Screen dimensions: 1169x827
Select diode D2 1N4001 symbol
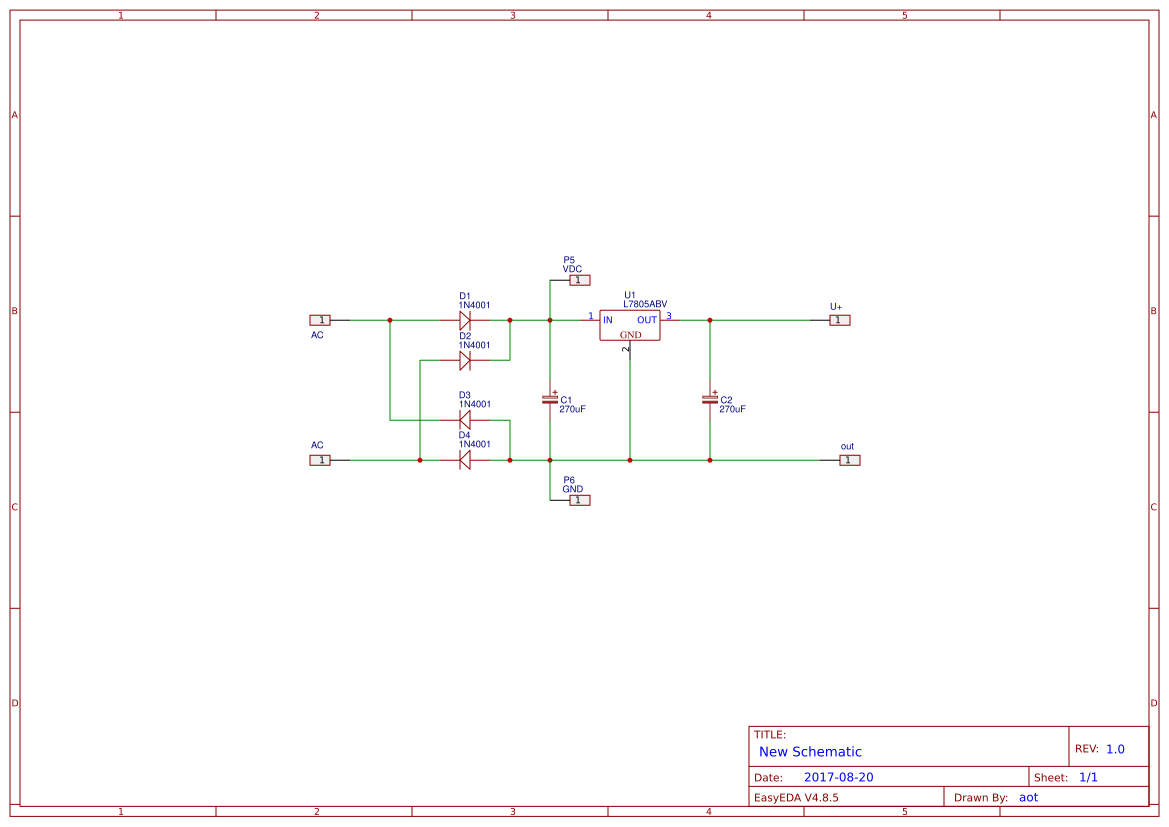point(463,358)
